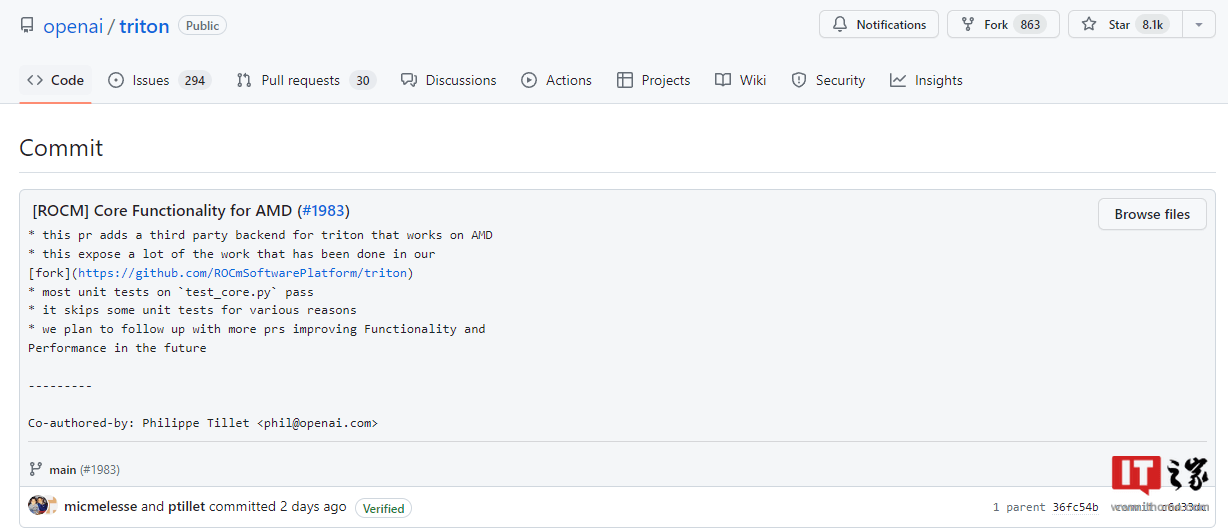Click the repository book icon
The image size is (1228, 530).
point(27,26)
